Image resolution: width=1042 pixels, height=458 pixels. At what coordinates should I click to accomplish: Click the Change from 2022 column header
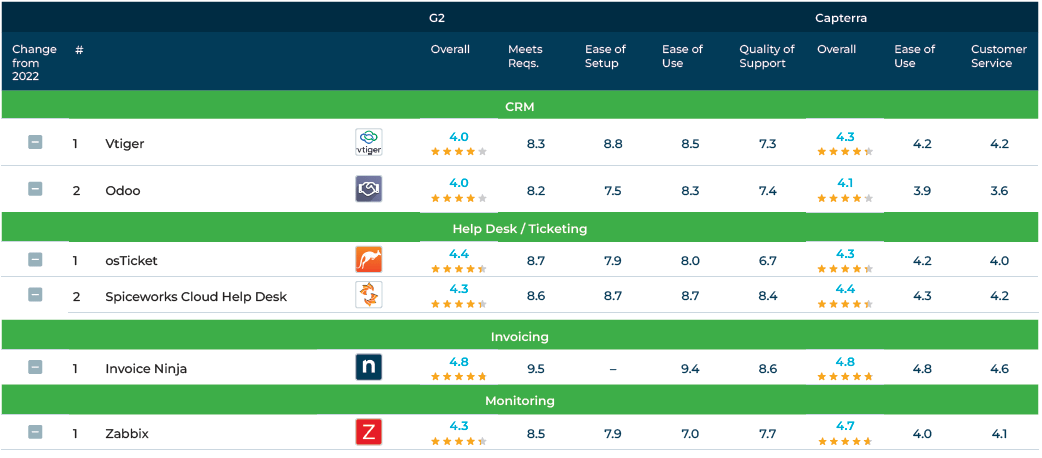tap(35, 63)
